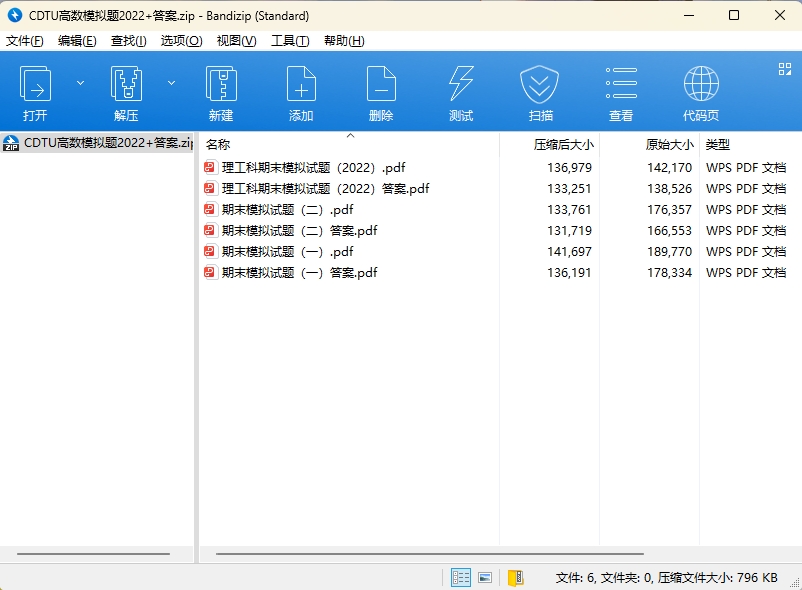
Task: Select file 期末模拟试题（二）答案.pdf
Action: 299,231
